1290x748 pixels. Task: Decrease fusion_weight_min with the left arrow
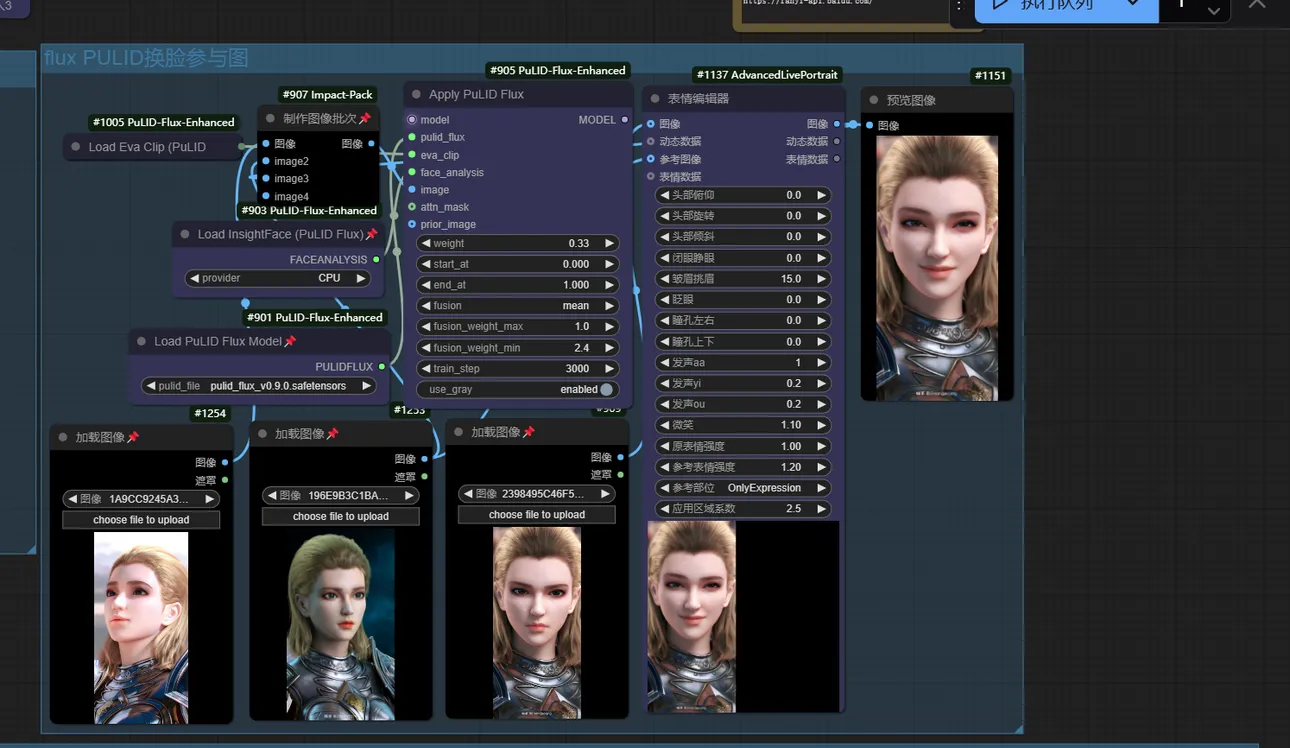pyautogui.click(x=426, y=348)
